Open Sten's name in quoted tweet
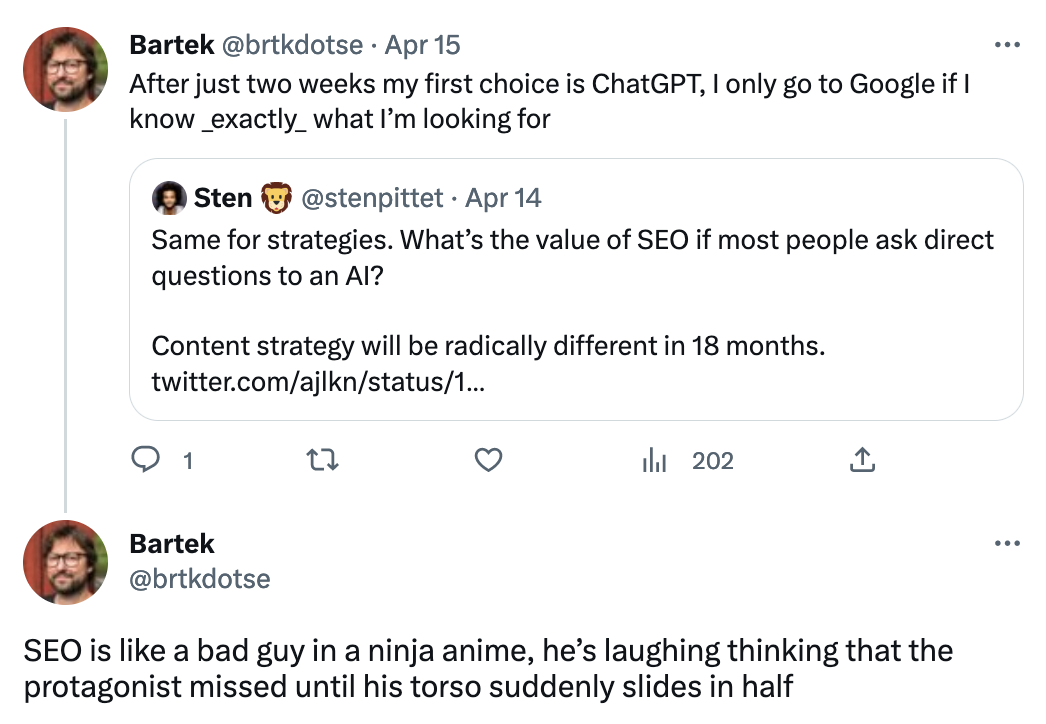The width and height of the screenshot is (1046, 724). click(222, 198)
